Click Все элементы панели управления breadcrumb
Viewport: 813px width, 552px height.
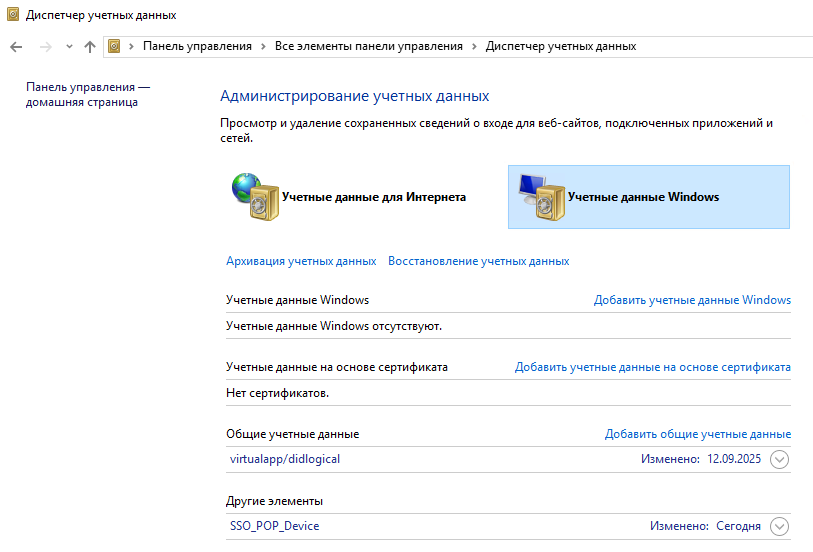(369, 46)
